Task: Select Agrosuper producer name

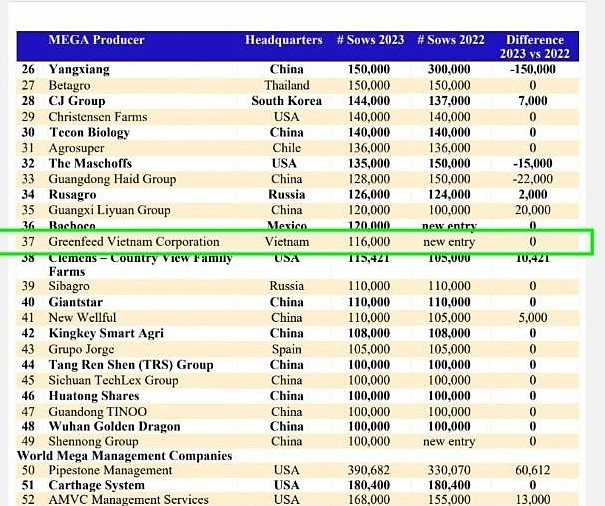Action: tap(76, 148)
